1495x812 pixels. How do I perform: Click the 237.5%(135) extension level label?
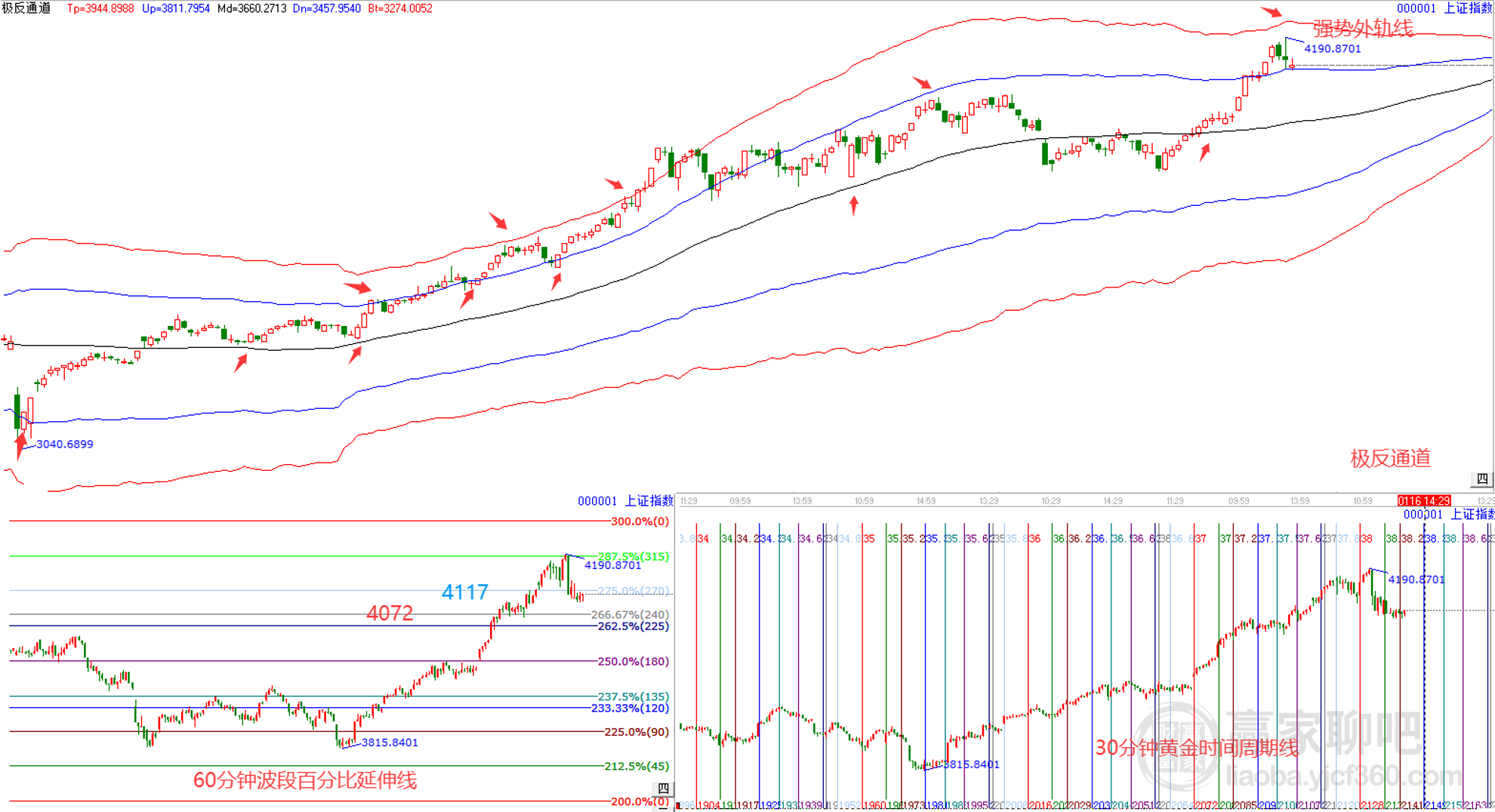coord(633,697)
